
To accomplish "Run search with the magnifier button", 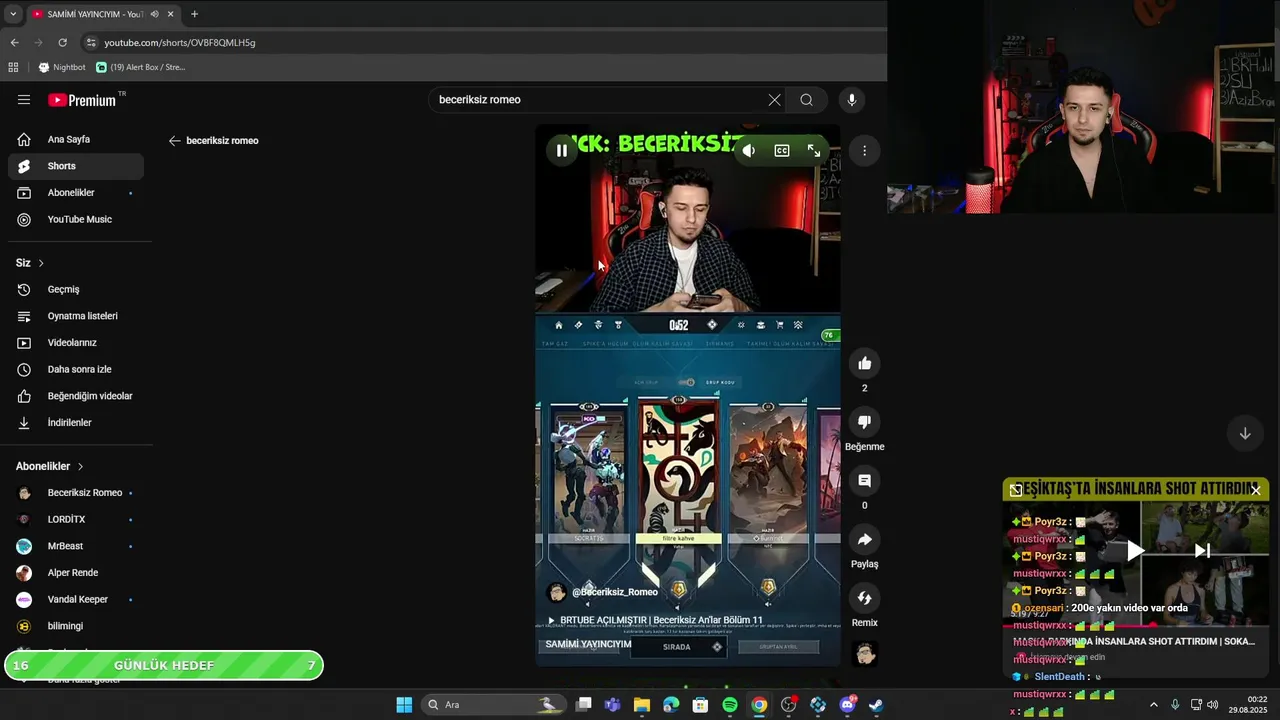I will pos(806,100).
